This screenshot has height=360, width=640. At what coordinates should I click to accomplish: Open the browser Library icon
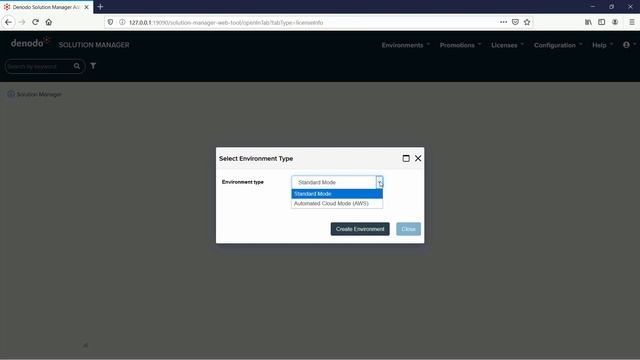[x=588, y=22]
